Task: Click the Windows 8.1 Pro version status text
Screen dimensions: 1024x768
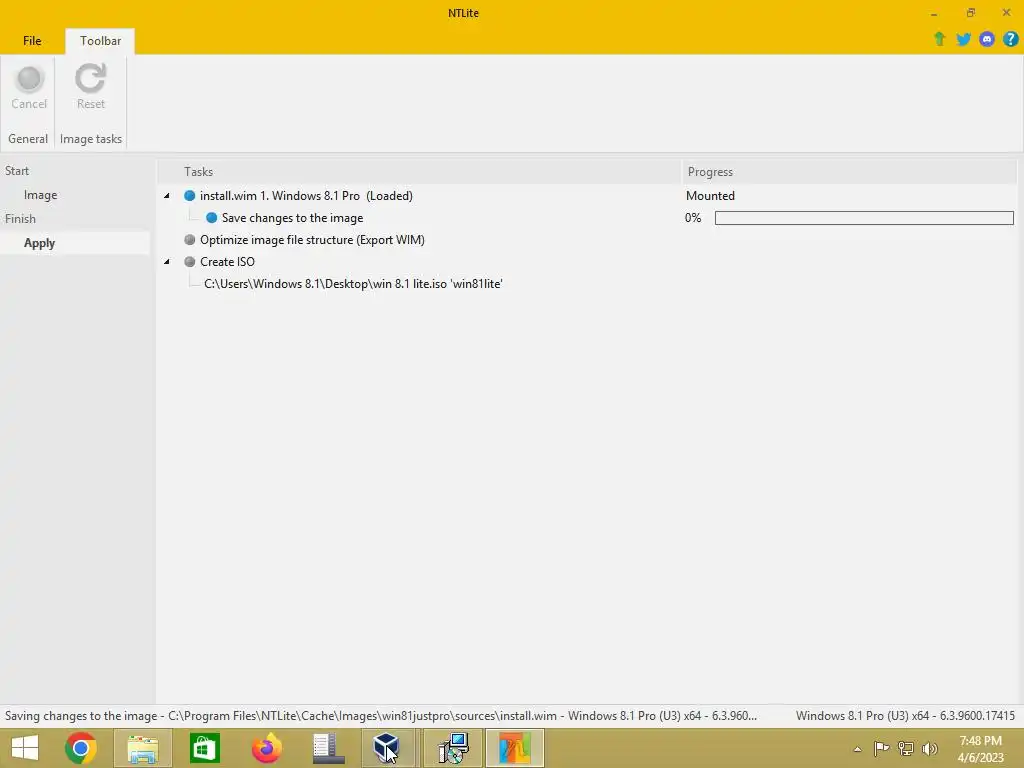Action: coord(905,715)
